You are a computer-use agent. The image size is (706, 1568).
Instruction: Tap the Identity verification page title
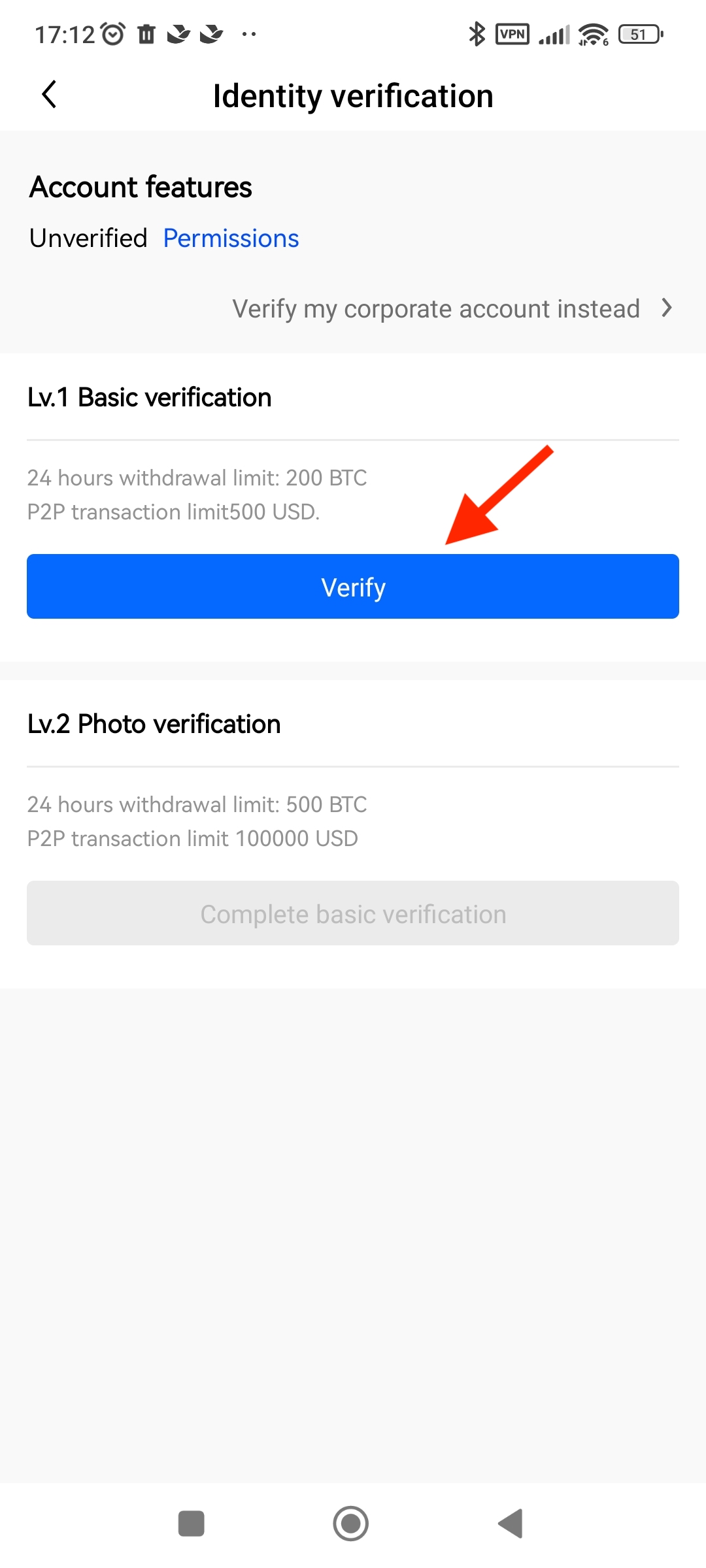point(353,96)
